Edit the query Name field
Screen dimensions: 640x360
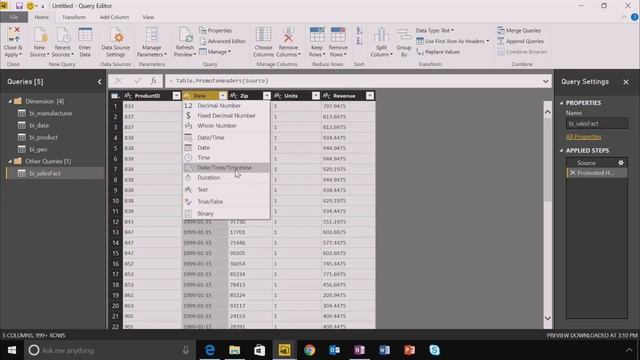pyautogui.click(x=597, y=123)
